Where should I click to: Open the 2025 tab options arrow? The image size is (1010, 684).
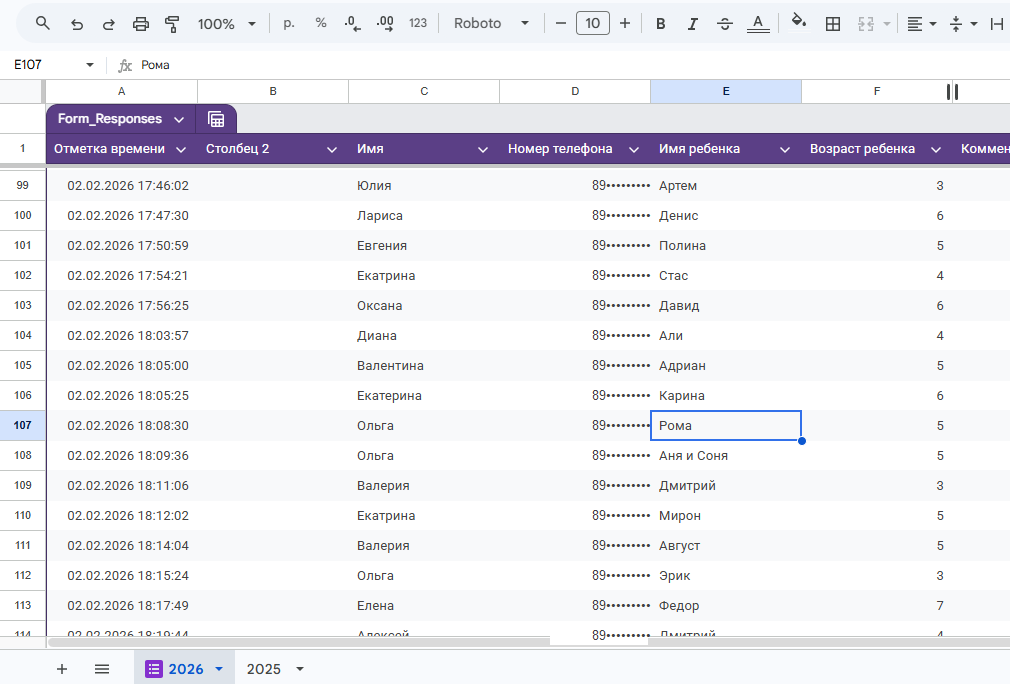pyautogui.click(x=300, y=669)
